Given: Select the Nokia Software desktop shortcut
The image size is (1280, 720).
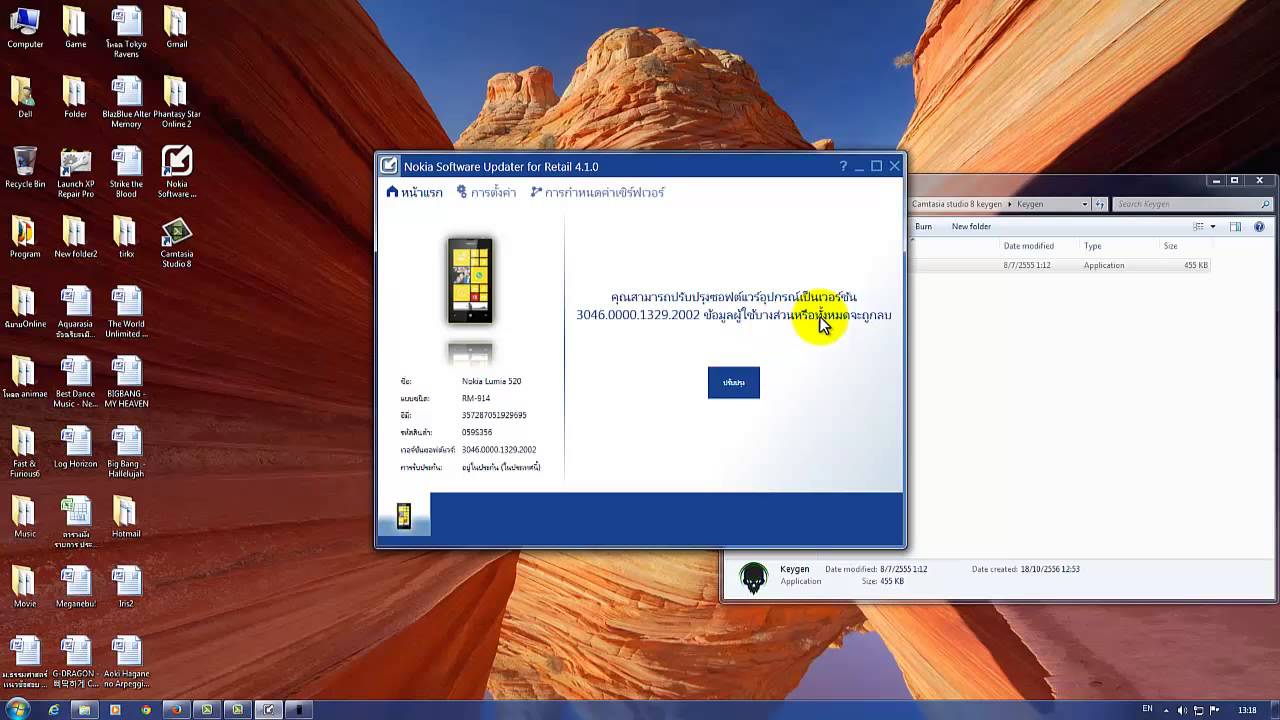Looking at the screenshot, I should click(176, 172).
